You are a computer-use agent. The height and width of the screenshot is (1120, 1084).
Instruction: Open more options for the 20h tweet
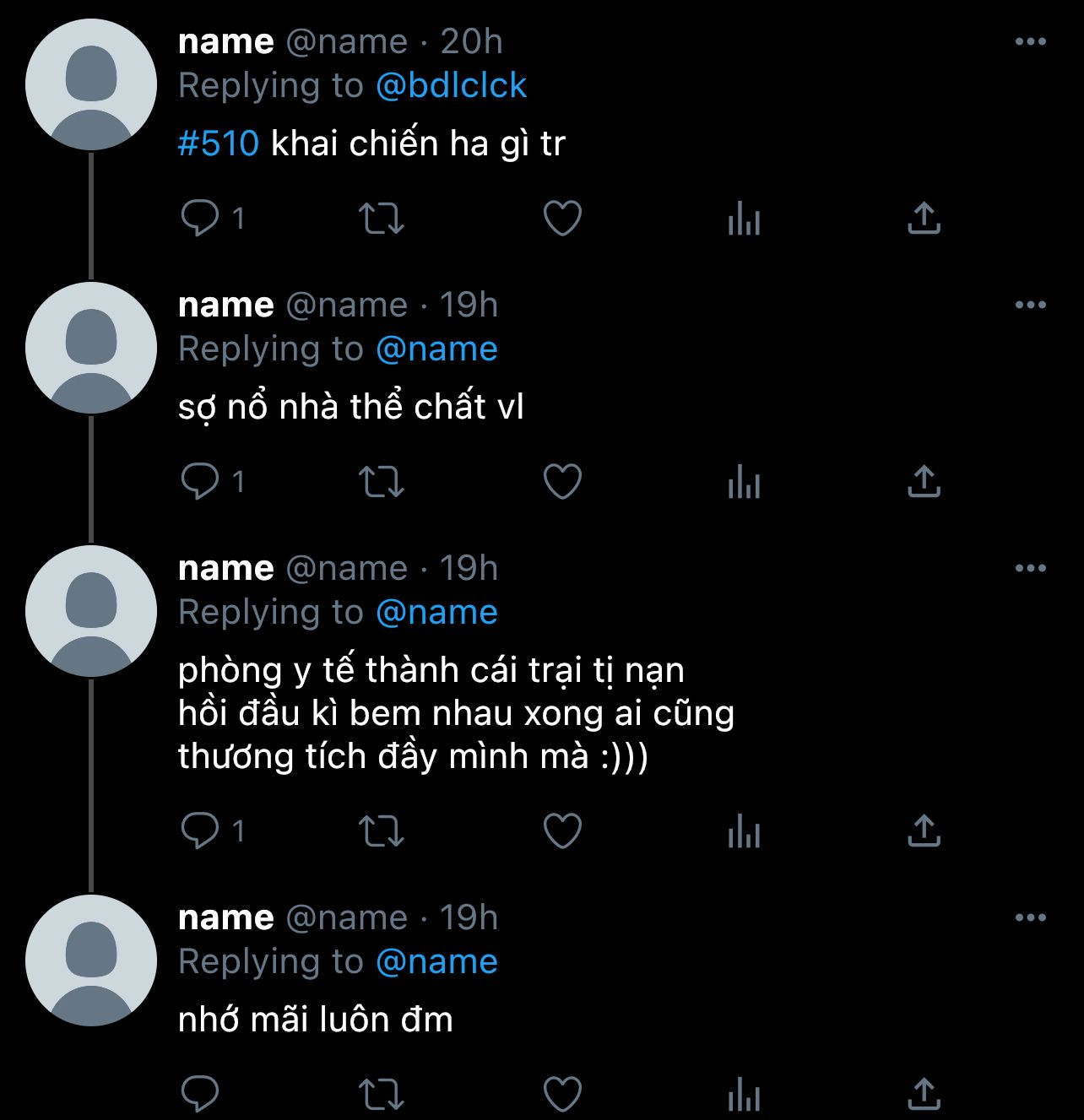[1031, 41]
